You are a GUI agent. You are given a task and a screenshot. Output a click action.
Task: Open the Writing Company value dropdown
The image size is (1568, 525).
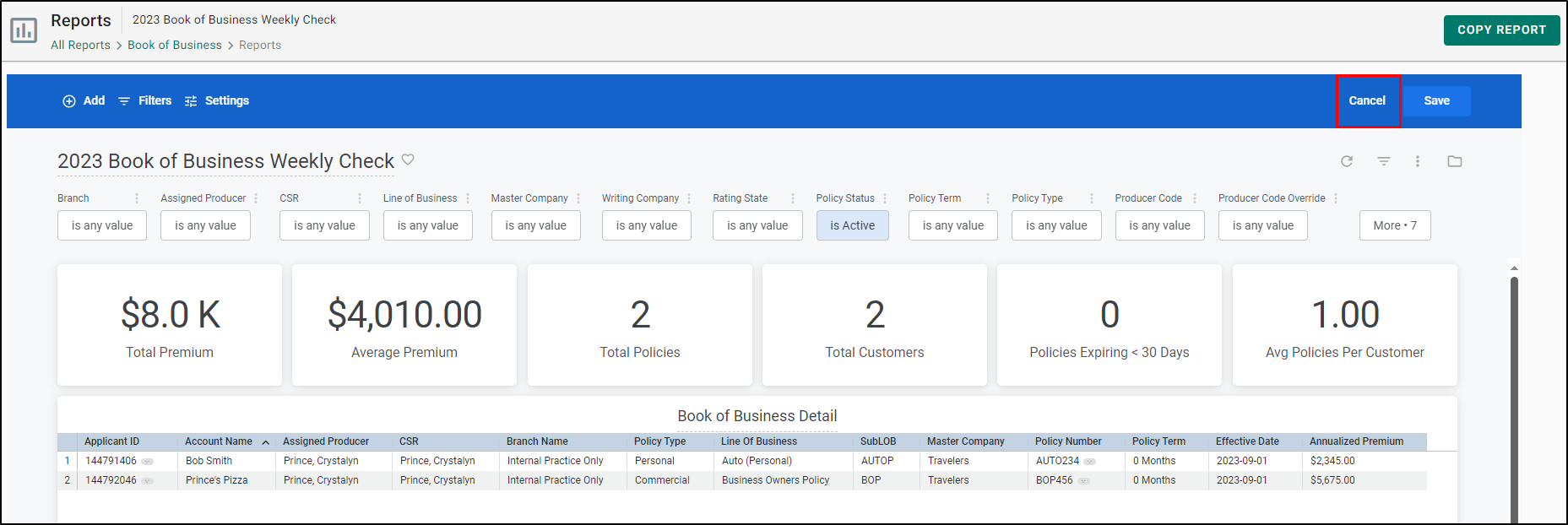coord(647,225)
